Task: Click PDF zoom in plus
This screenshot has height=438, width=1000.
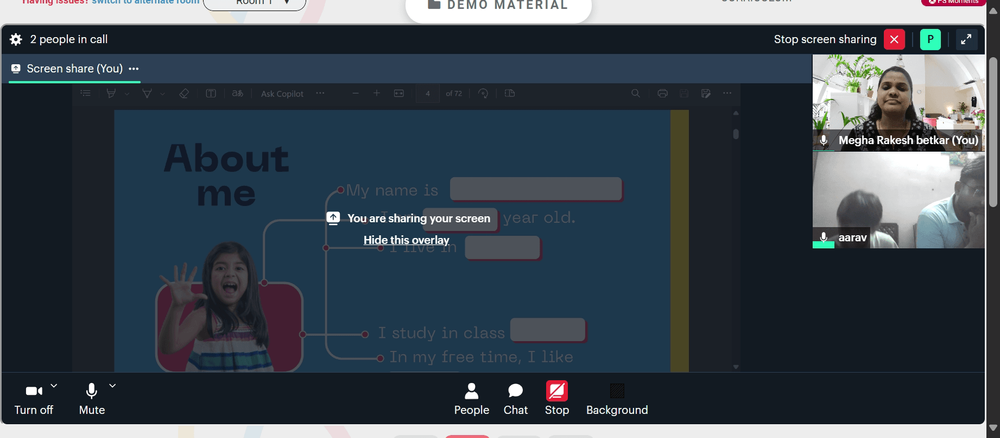Action: point(376,94)
